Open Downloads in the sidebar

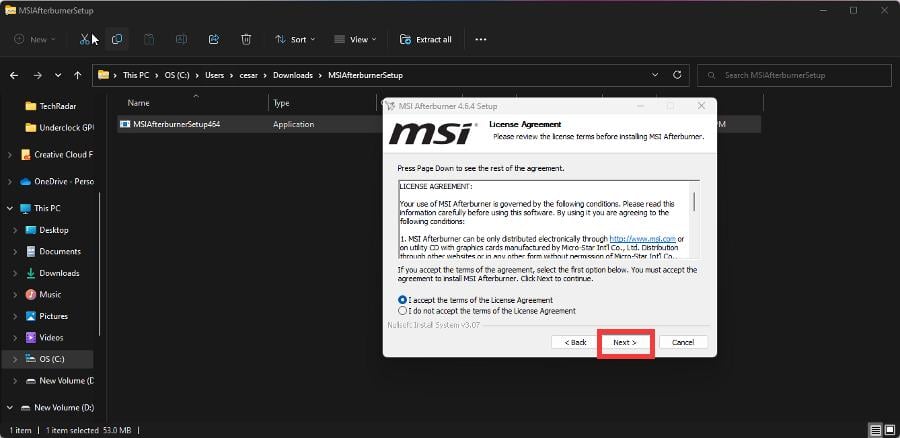point(52,273)
